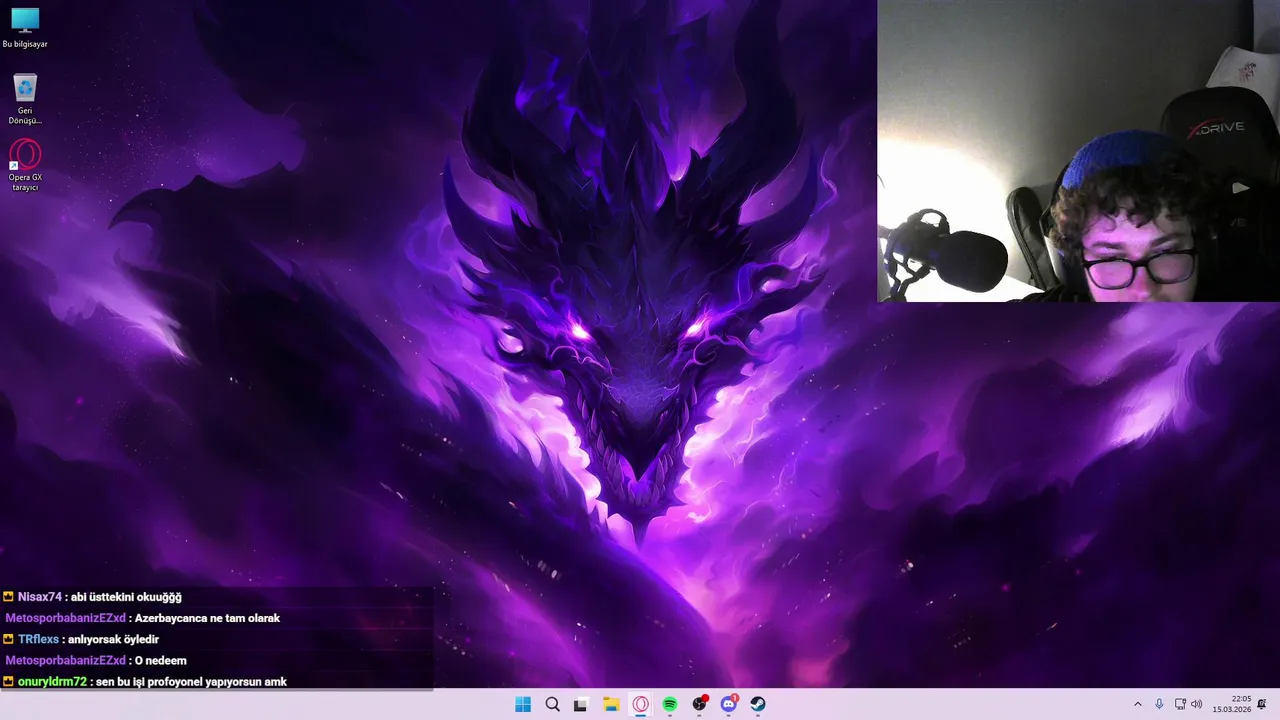This screenshot has width=1280, height=720.
Task: Click badge icon beside Nisax74
Action: tap(8, 597)
